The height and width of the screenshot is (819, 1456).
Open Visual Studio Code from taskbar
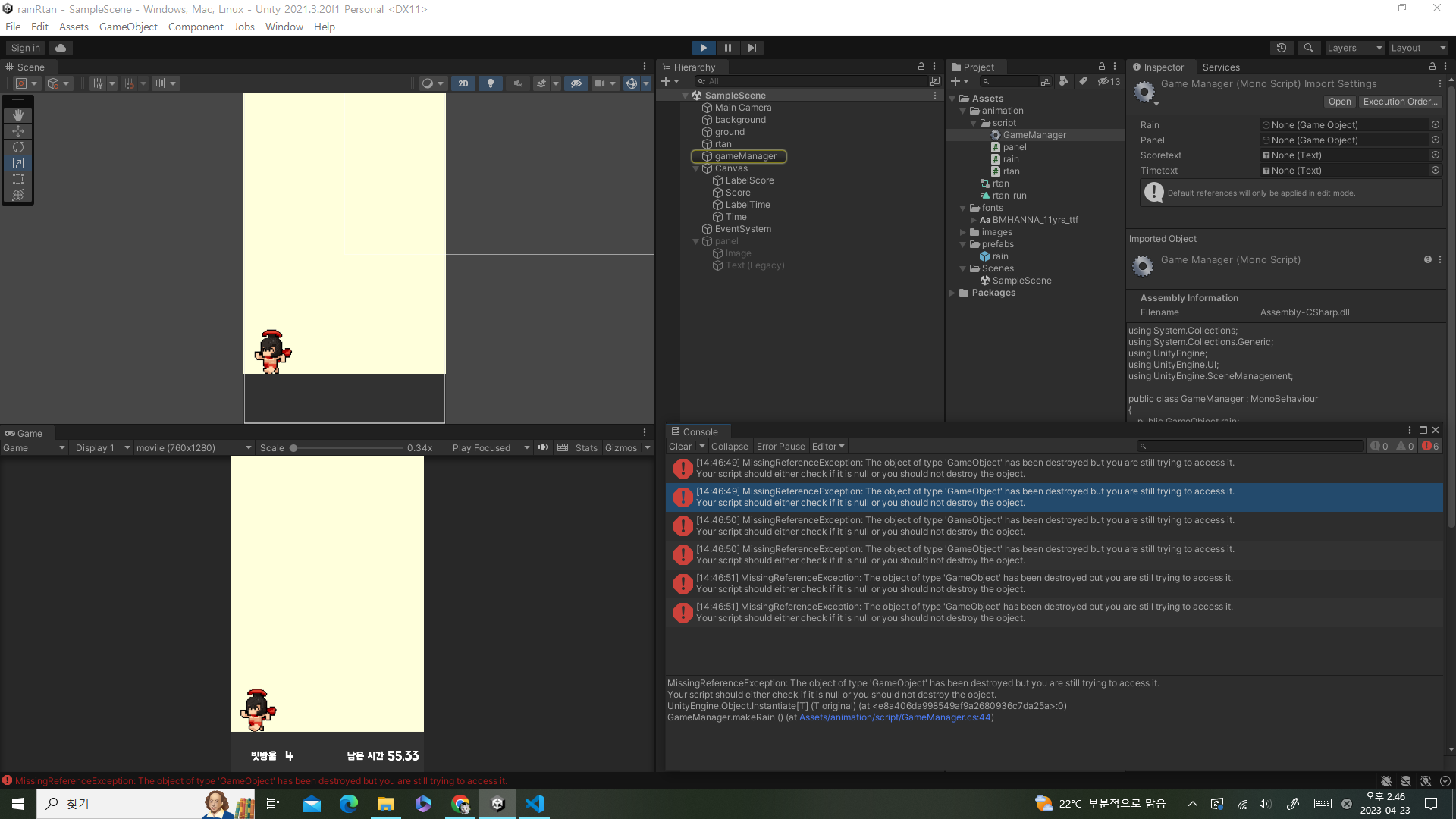pos(535,804)
